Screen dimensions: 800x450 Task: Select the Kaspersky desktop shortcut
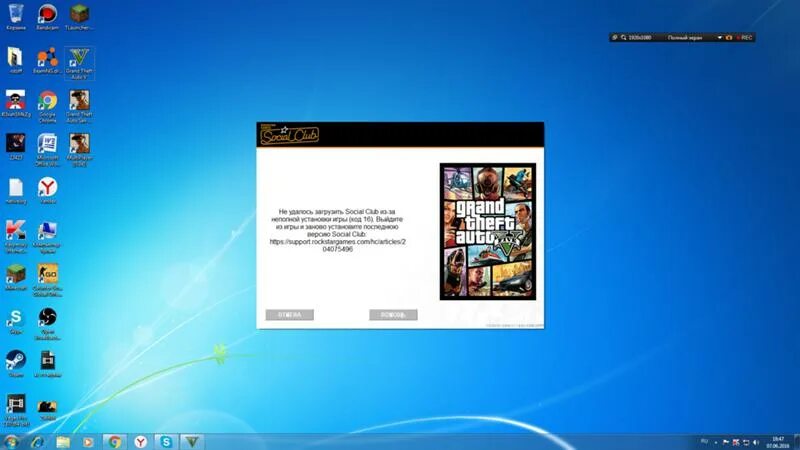pos(16,237)
